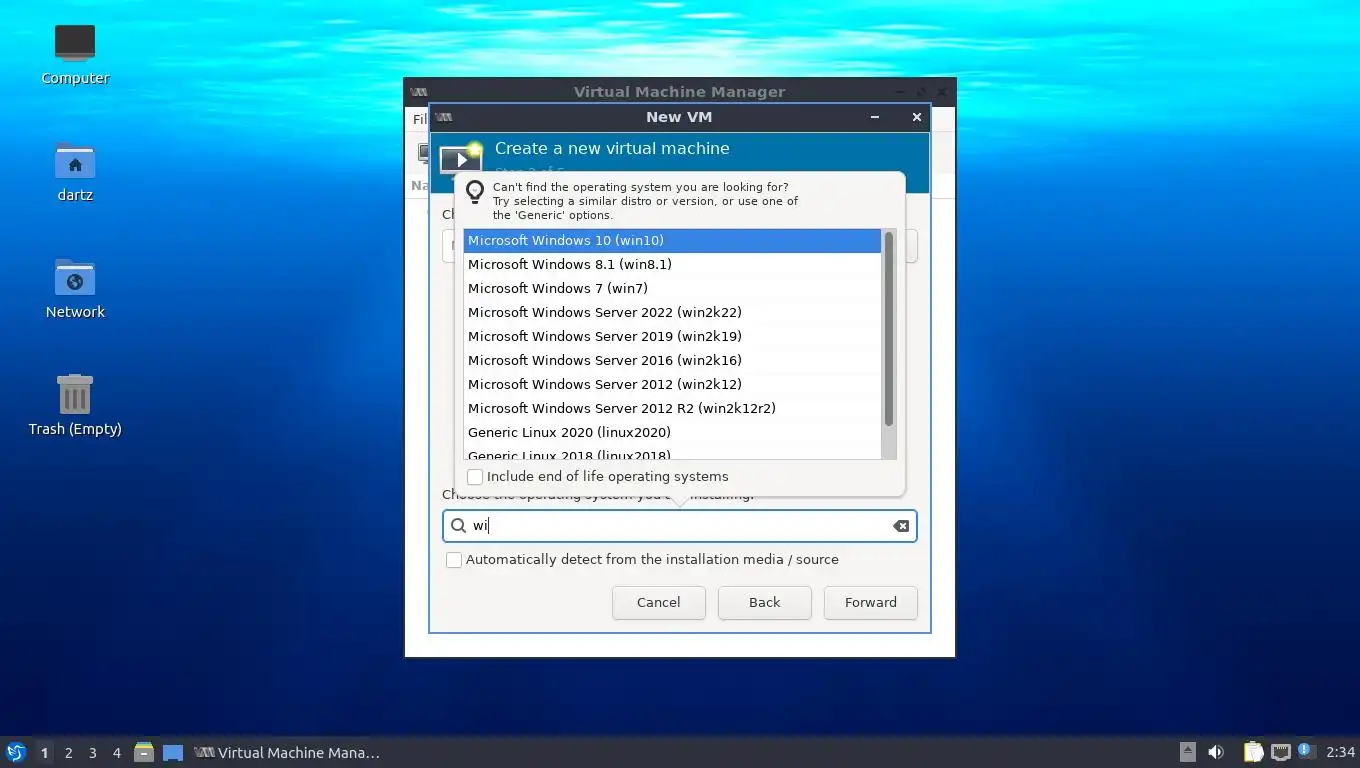
Task: Click the New VM window title icon
Action: click(x=444, y=117)
